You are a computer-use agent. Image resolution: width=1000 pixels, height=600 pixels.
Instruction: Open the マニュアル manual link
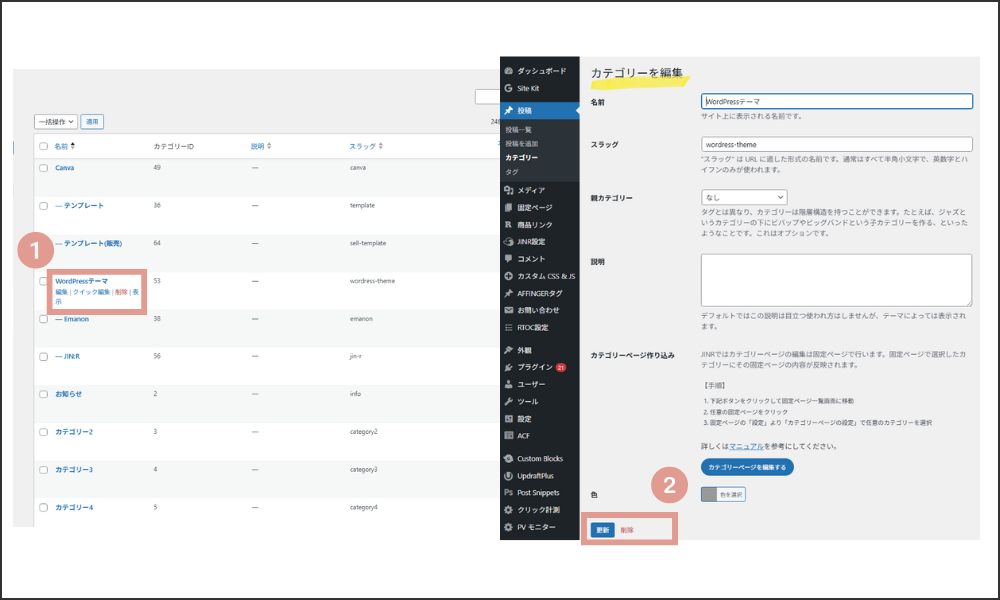[746, 446]
